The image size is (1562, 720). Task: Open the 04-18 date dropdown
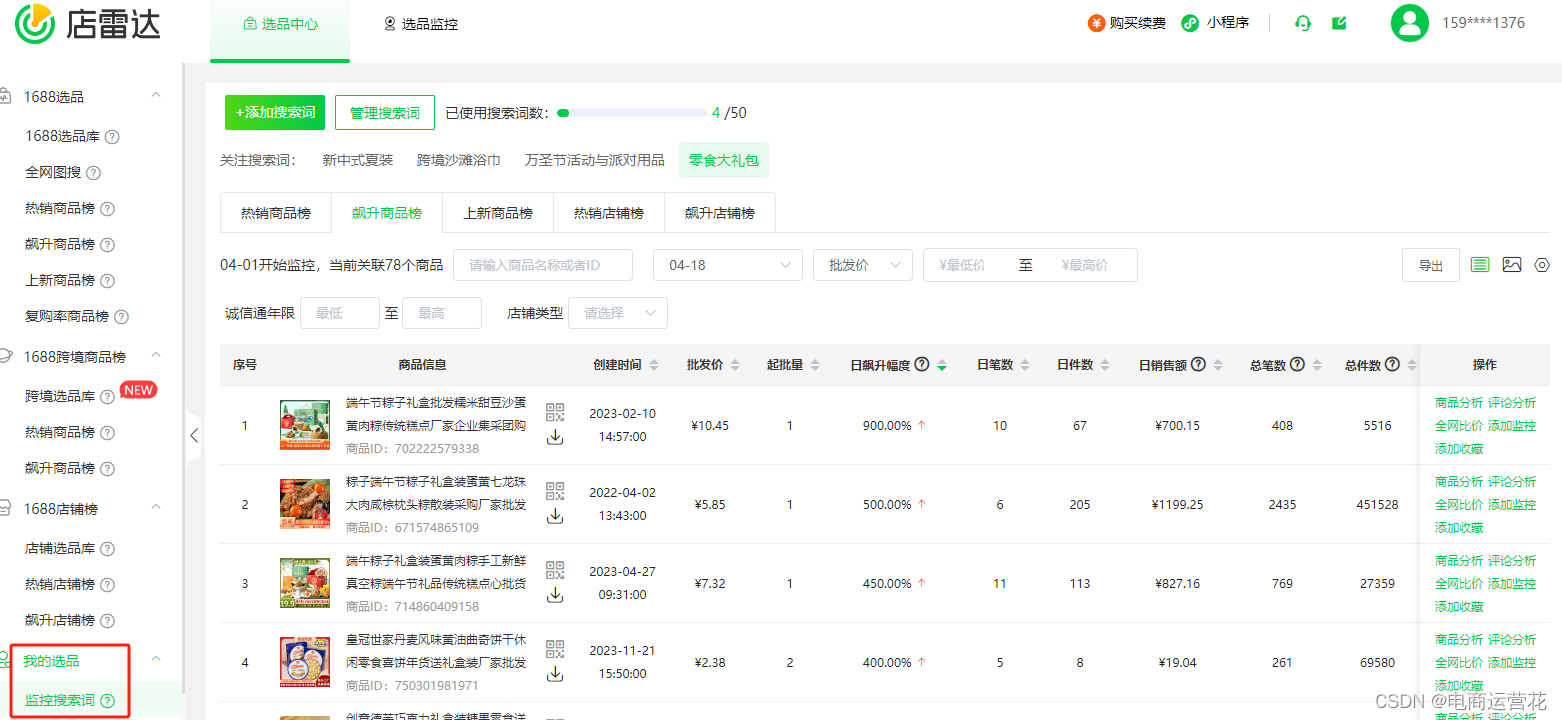[728, 265]
